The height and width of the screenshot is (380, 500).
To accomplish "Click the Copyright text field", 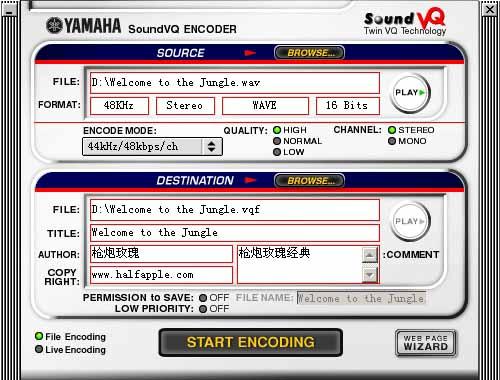I will 161,275.
